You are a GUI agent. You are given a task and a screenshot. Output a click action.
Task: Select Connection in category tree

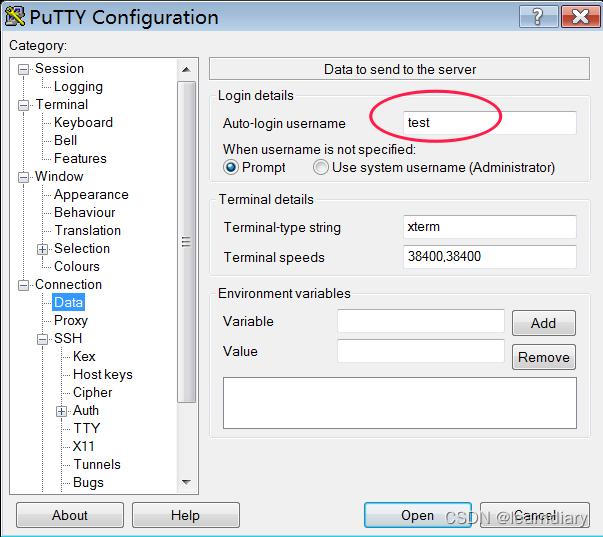(68, 284)
